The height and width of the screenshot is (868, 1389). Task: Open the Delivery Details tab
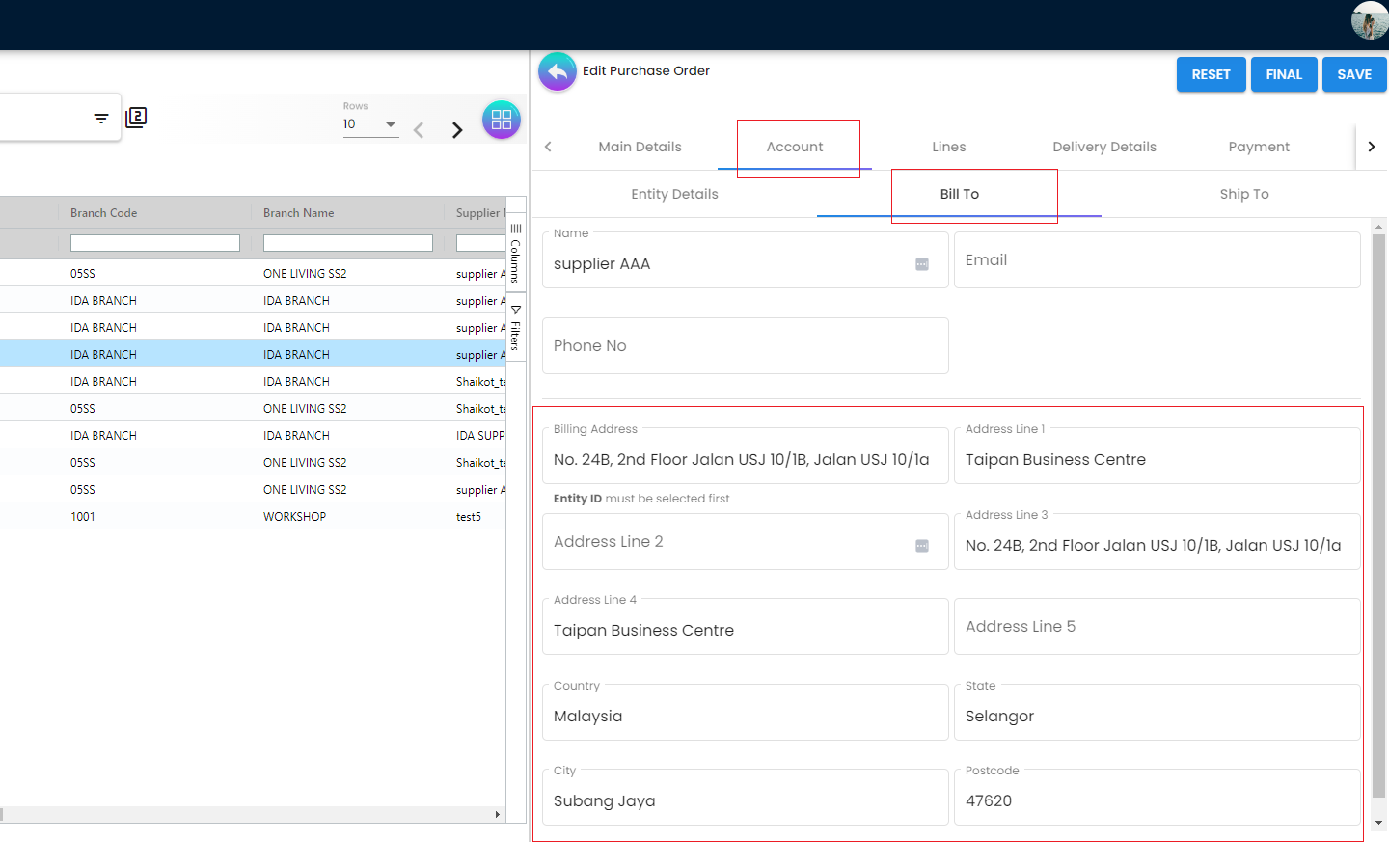[1103, 147]
